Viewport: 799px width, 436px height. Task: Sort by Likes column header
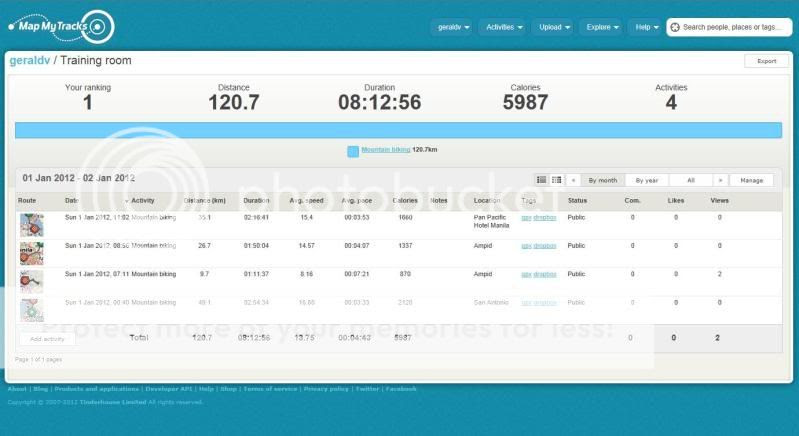(676, 201)
